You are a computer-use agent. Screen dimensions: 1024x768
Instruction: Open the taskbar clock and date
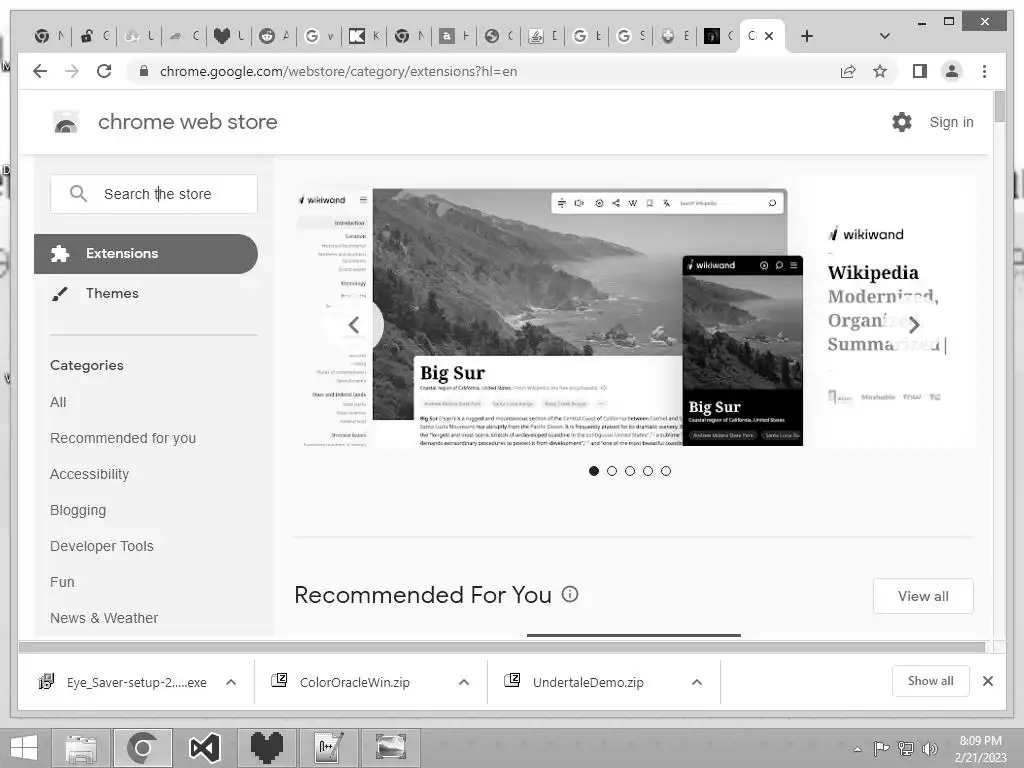pos(980,749)
